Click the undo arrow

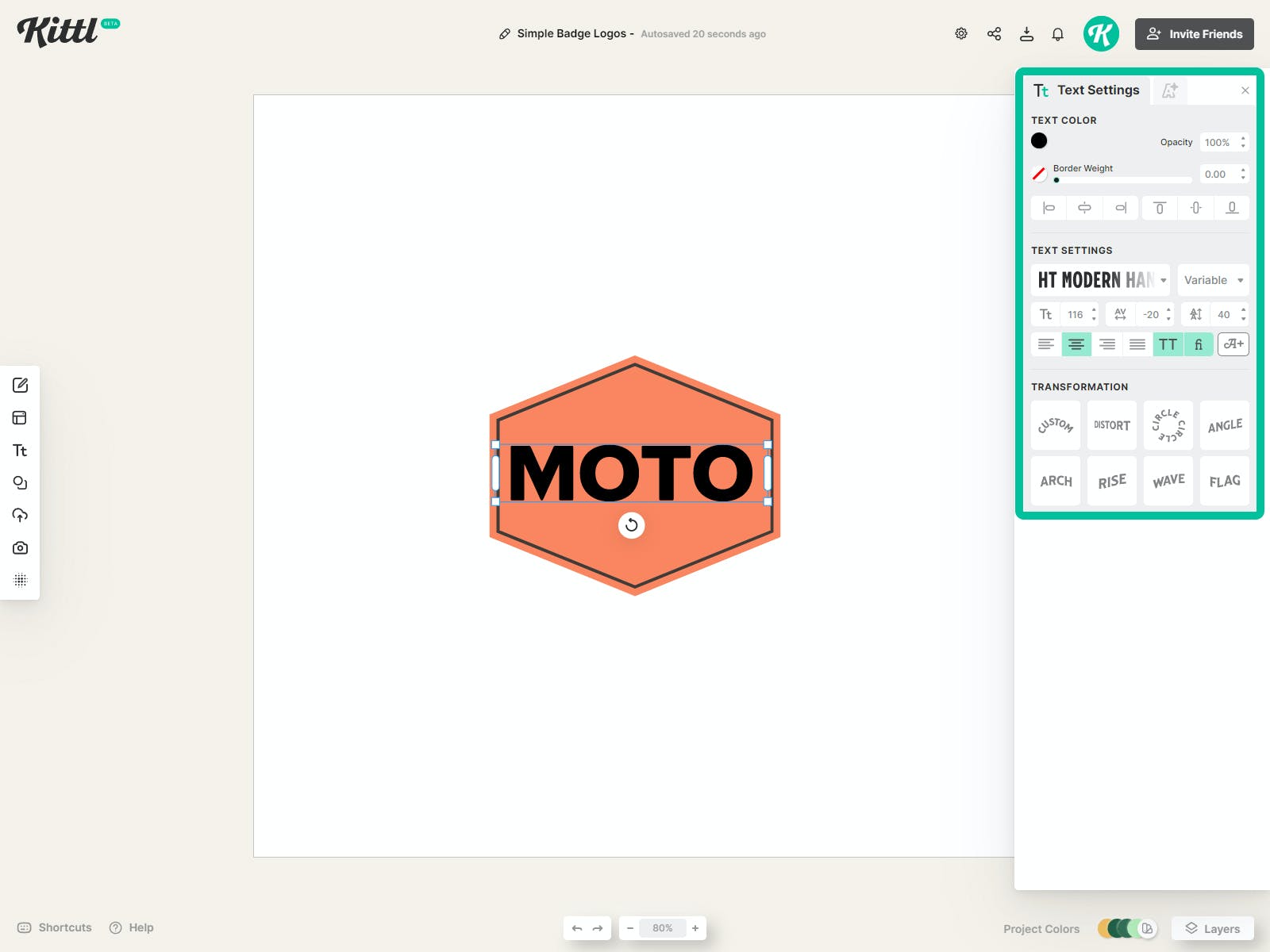pyautogui.click(x=577, y=928)
